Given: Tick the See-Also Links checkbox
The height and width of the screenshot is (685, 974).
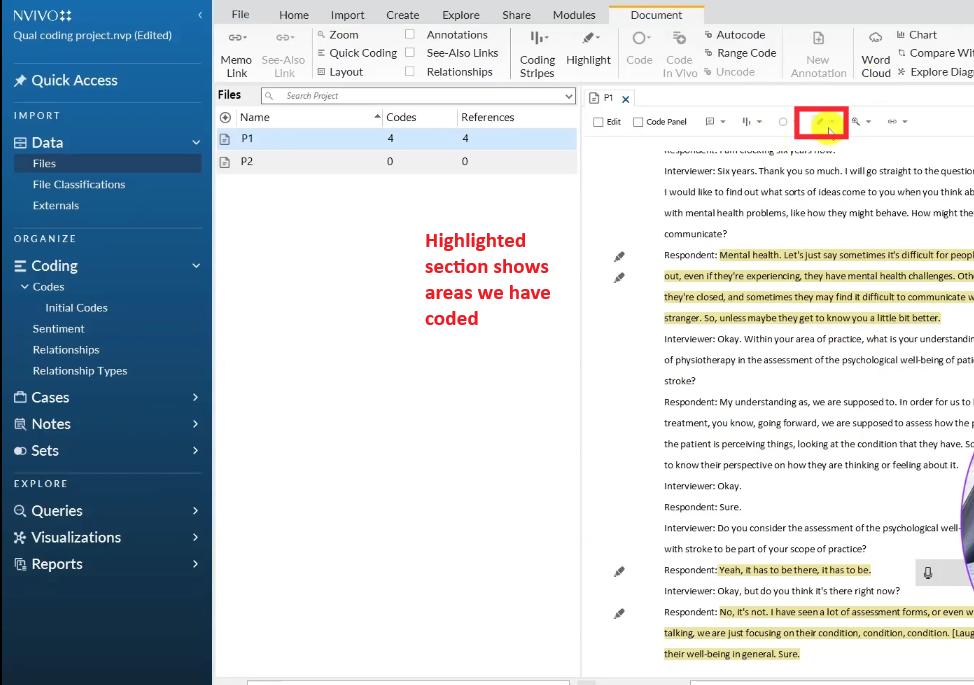Looking at the screenshot, I should tap(410, 53).
